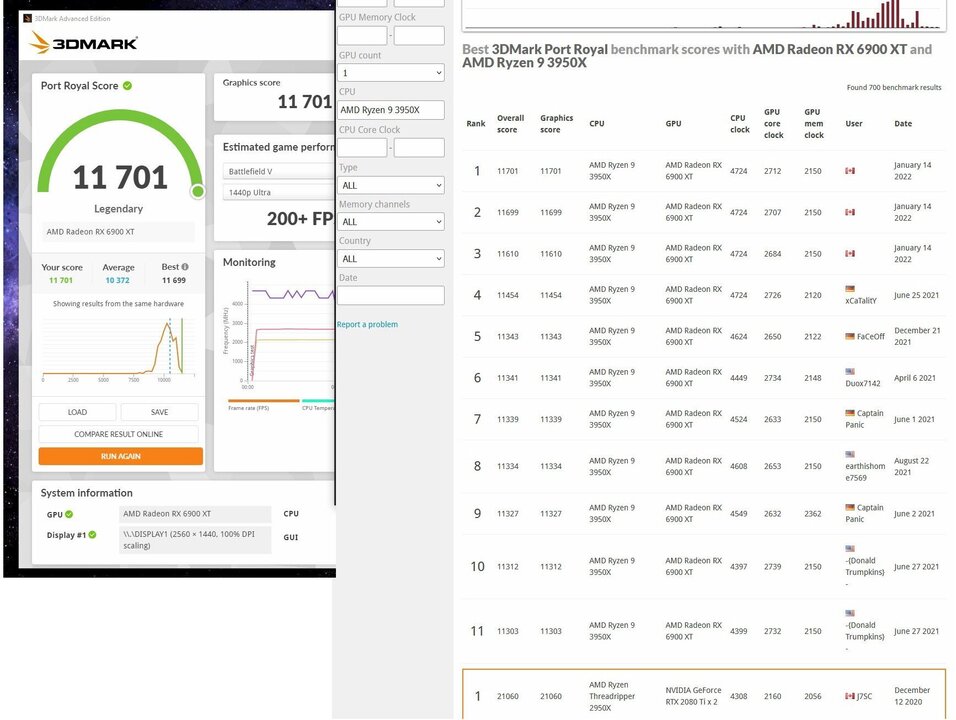956x720 pixels.
Task: Open the Country filter dropdown
Action: coord(390,258)
